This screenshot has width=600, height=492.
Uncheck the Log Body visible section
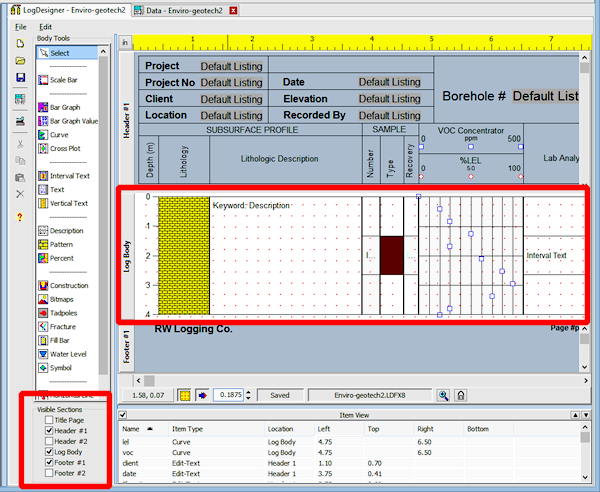coord(47,452)
